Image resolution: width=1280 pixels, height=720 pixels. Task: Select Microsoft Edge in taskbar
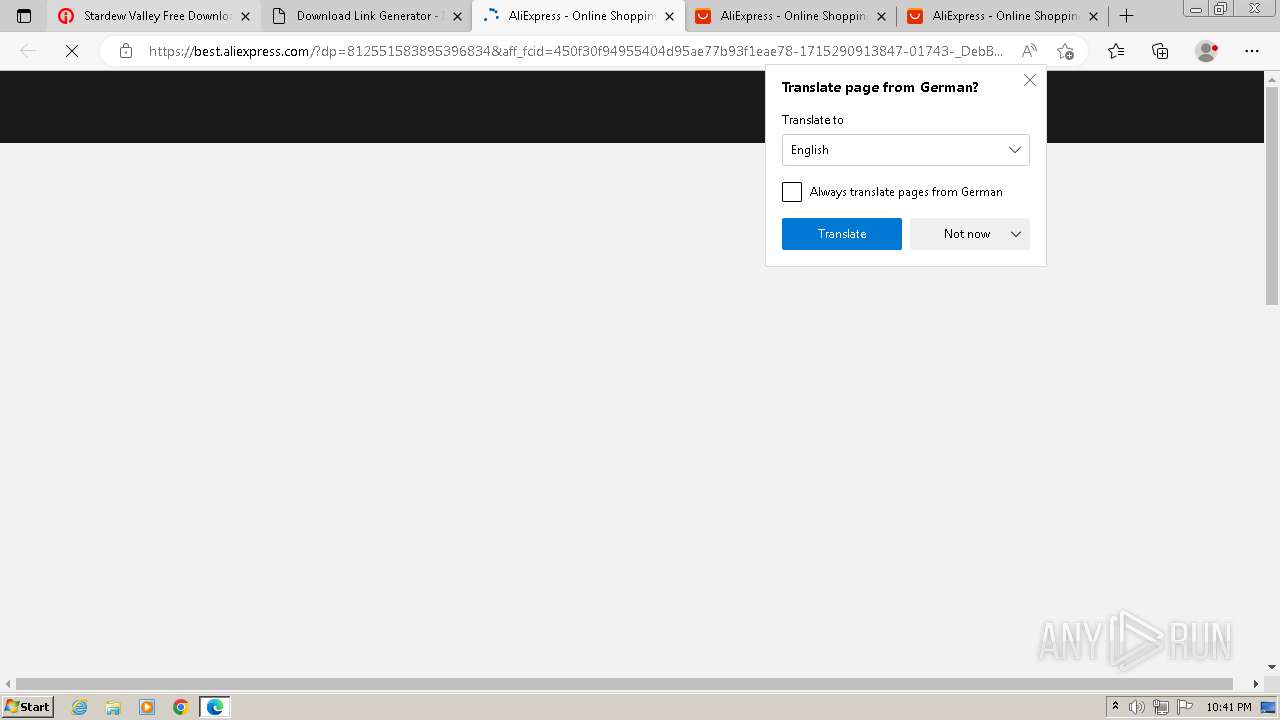tap(215, 707)
